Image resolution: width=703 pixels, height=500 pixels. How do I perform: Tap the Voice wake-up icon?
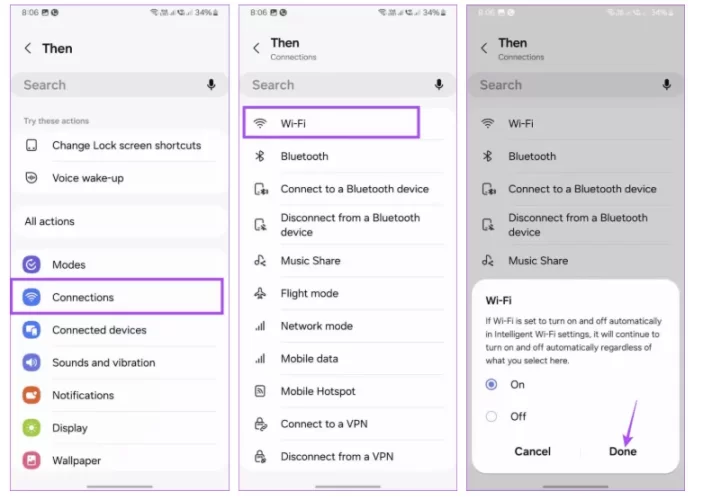pos(31,178)
